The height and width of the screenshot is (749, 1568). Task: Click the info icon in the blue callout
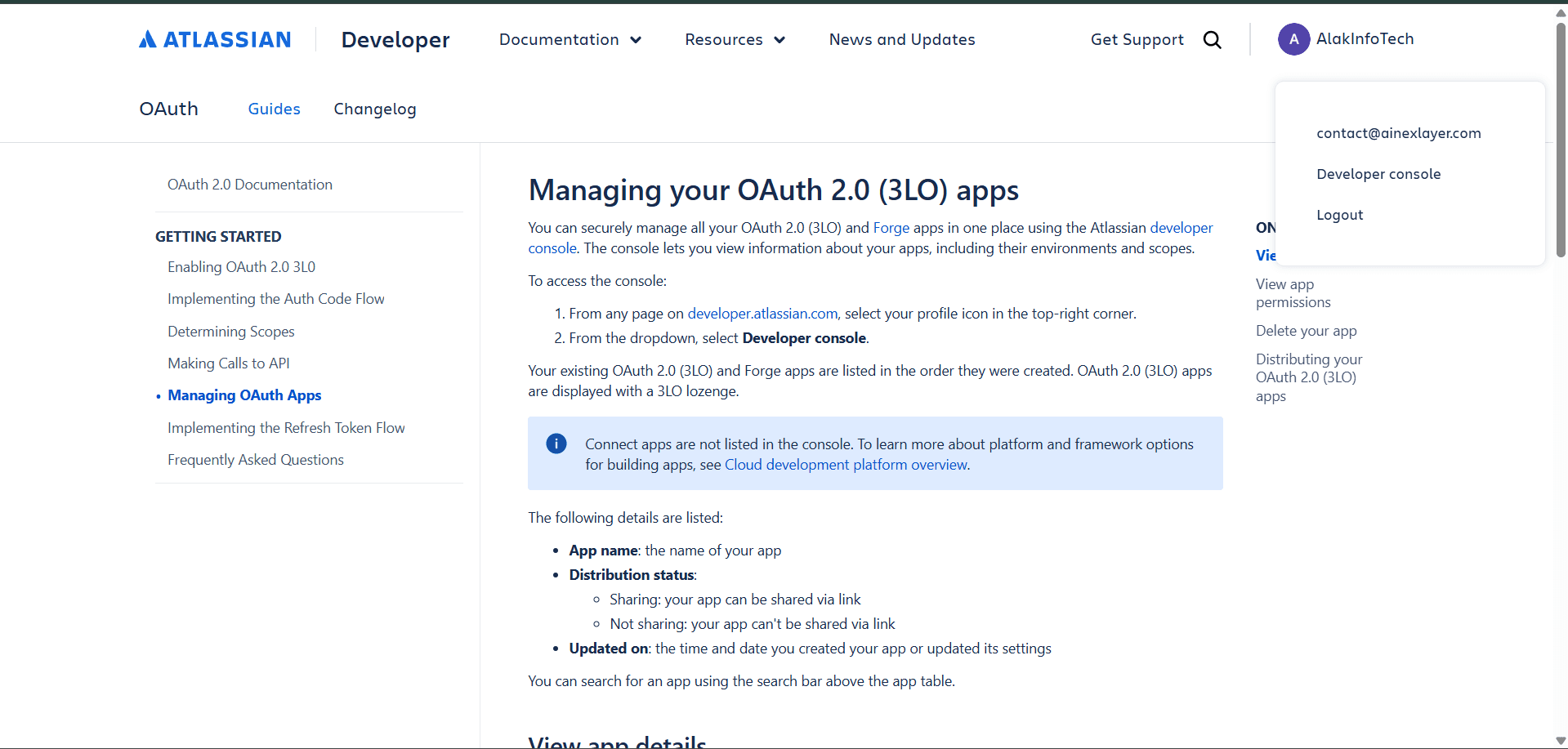(556, 443)
